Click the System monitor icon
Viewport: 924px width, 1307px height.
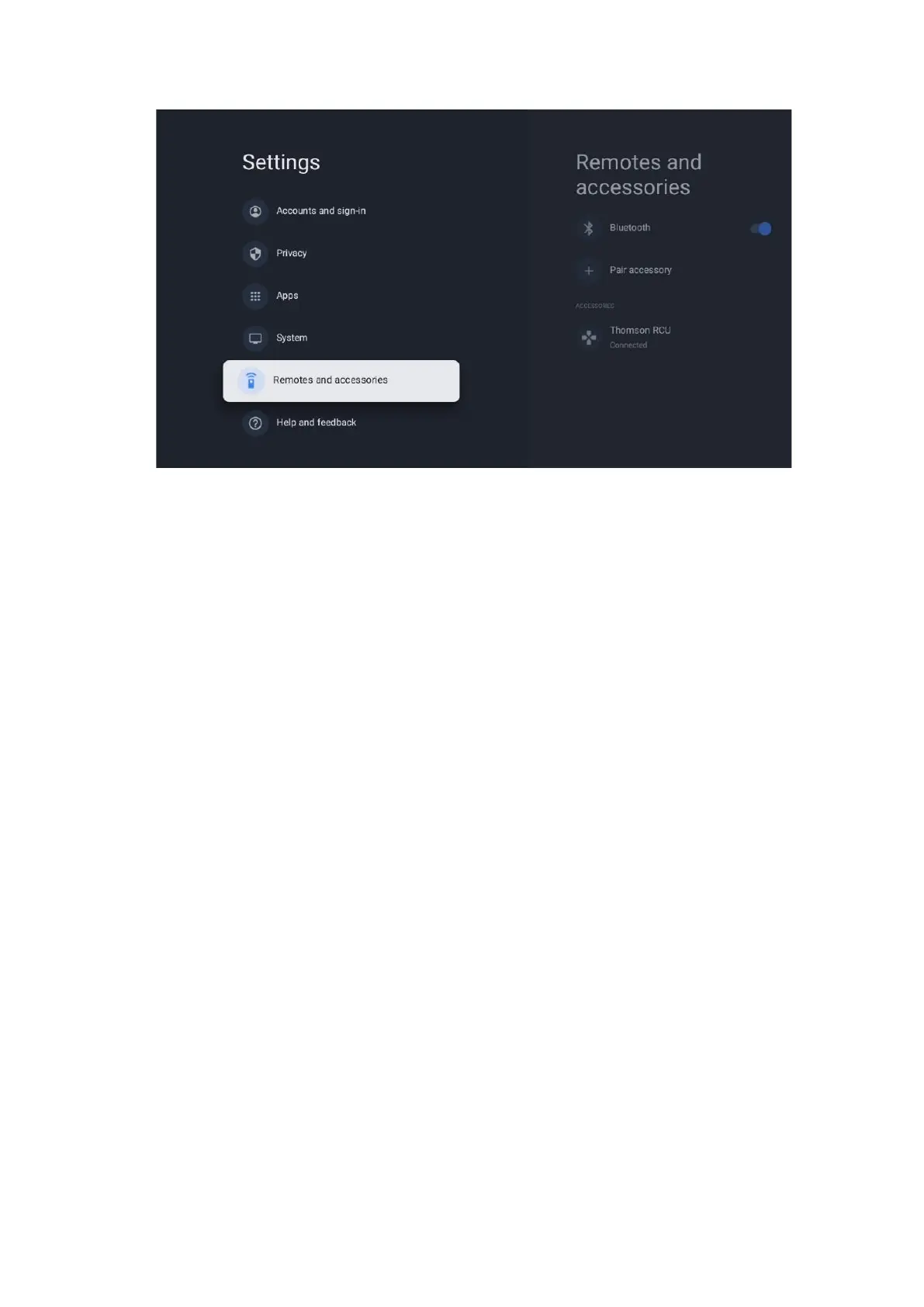tap(255, 338)
